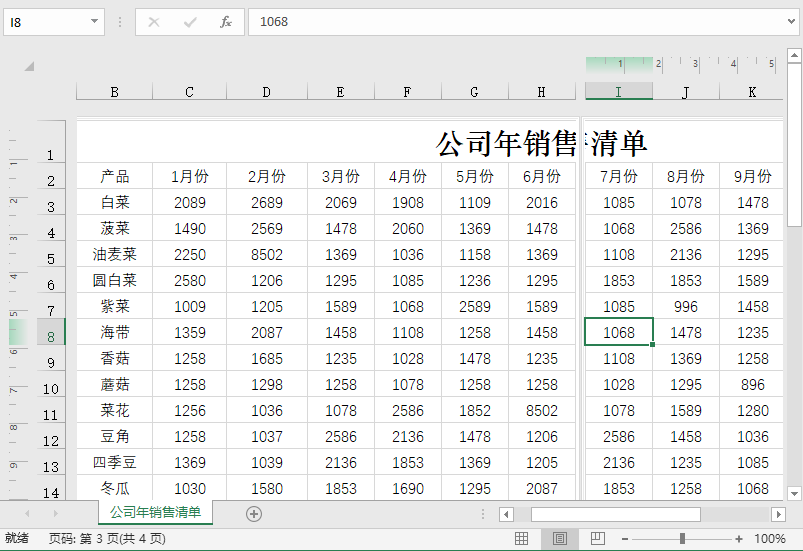Viewport: 803px width, 551px height.
Task: Select column C header
Action: click(189, 92)
